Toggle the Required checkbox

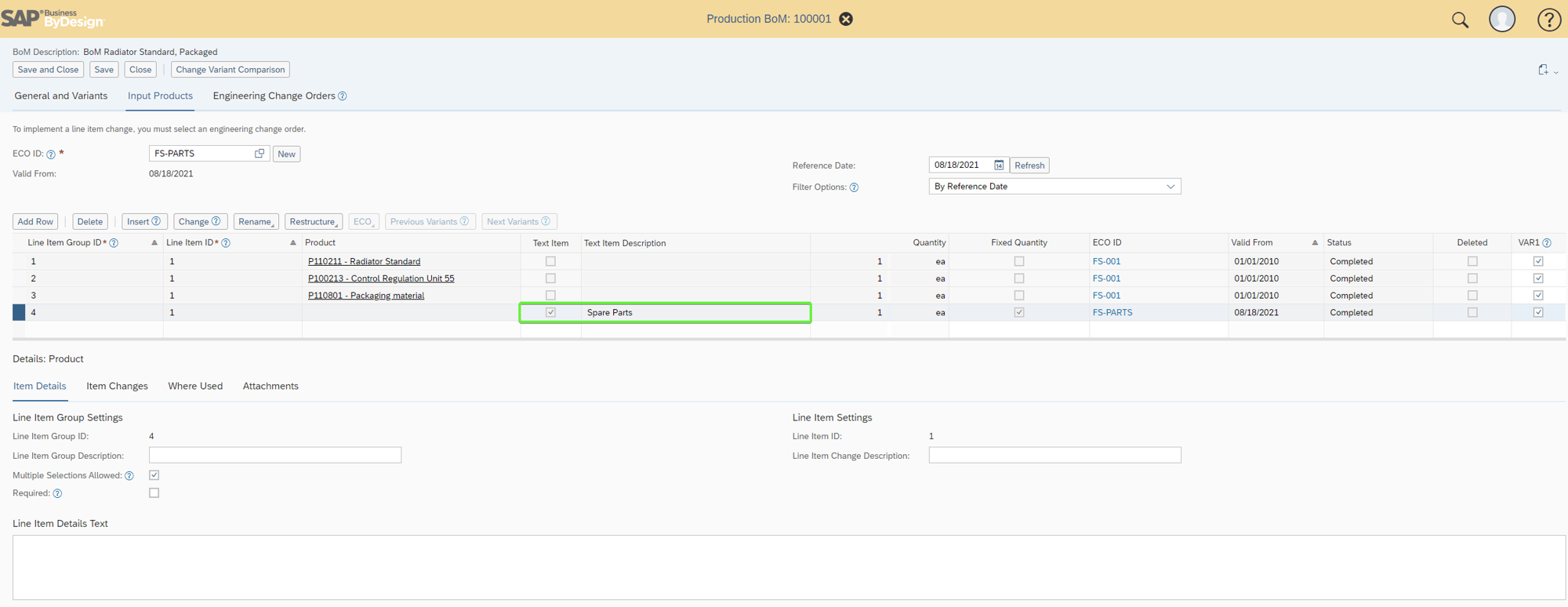click(x=154, y=493)
